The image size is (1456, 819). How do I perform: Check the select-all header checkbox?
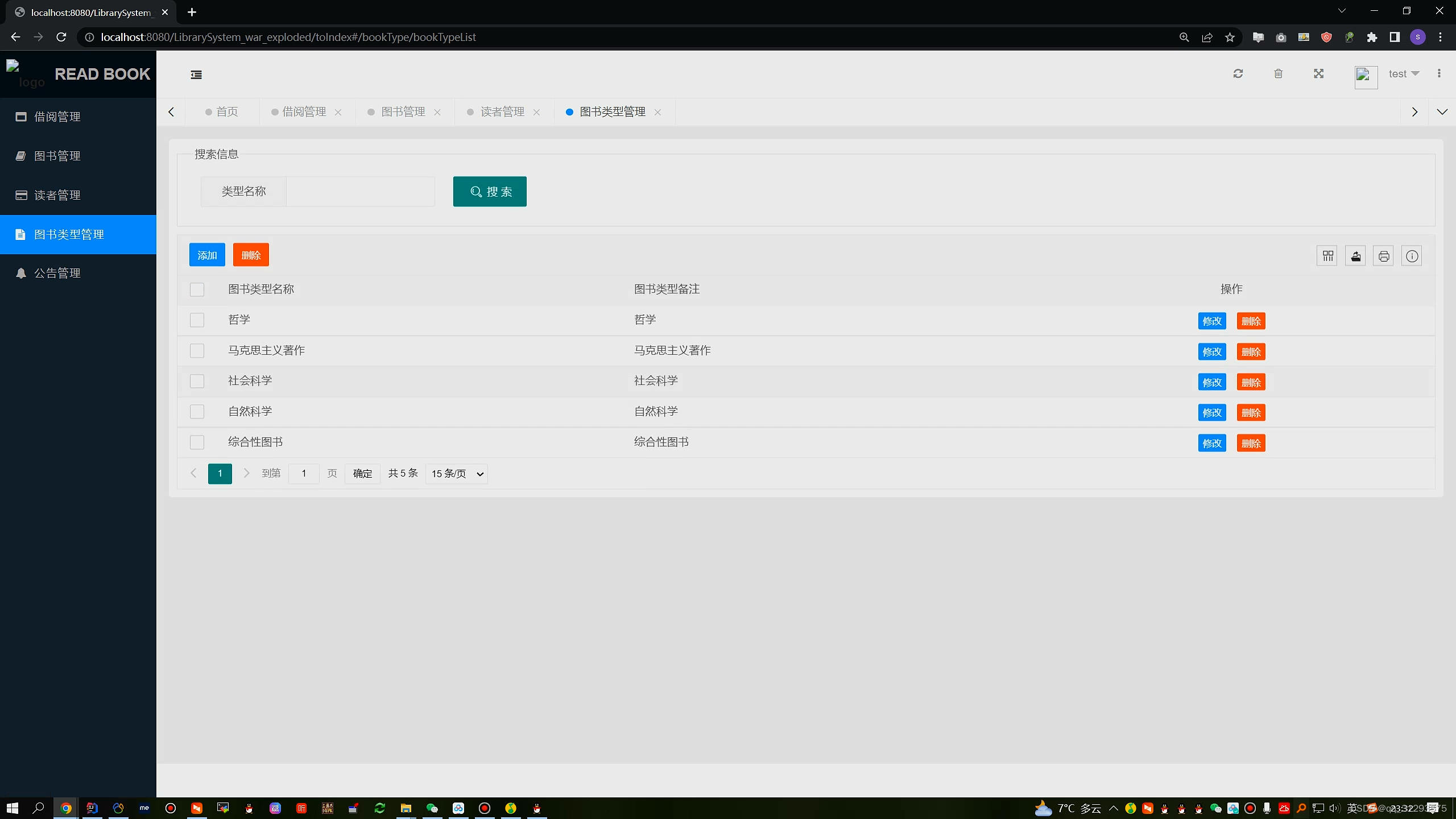197,289
